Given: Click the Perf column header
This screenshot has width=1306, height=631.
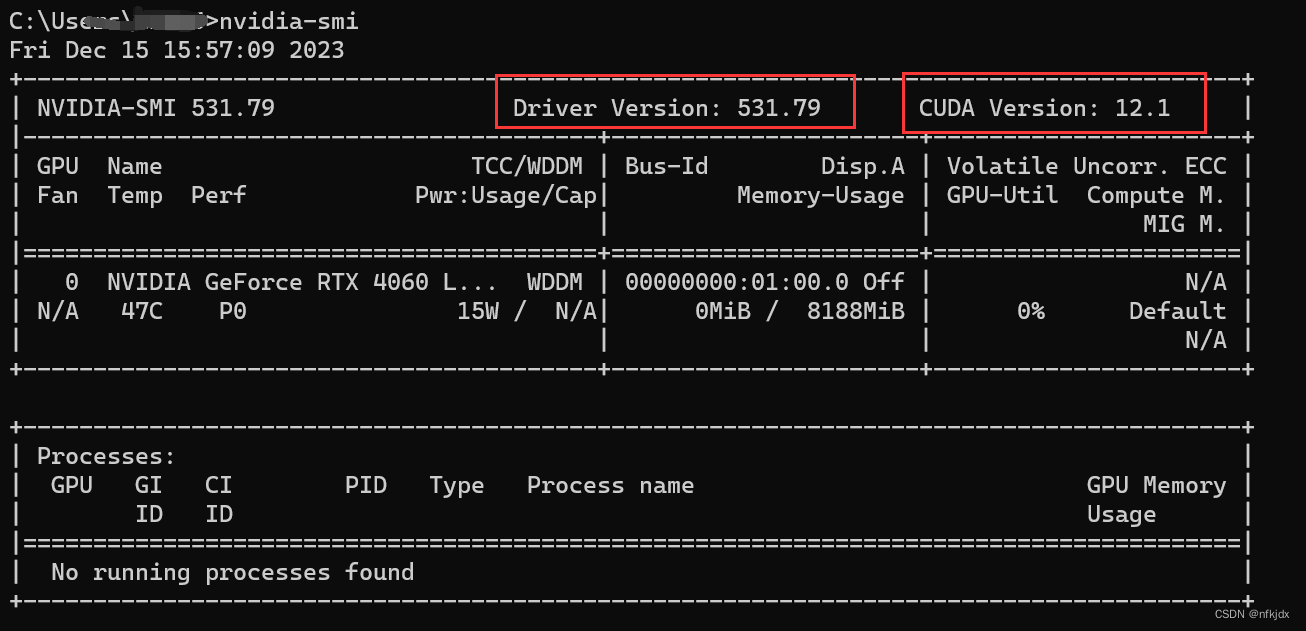Looking at the screenshot, I should click(219, 195).
